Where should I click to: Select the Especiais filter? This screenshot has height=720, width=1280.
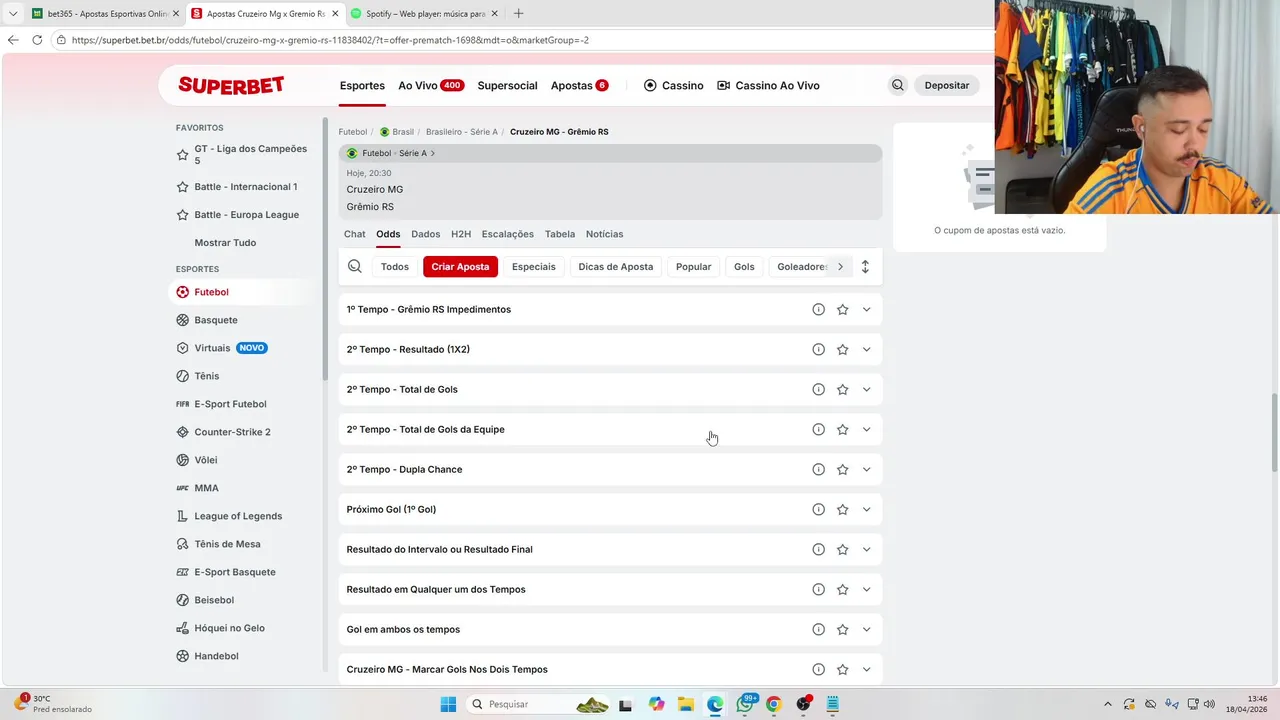pyautogui.click(x=534, y=266)
